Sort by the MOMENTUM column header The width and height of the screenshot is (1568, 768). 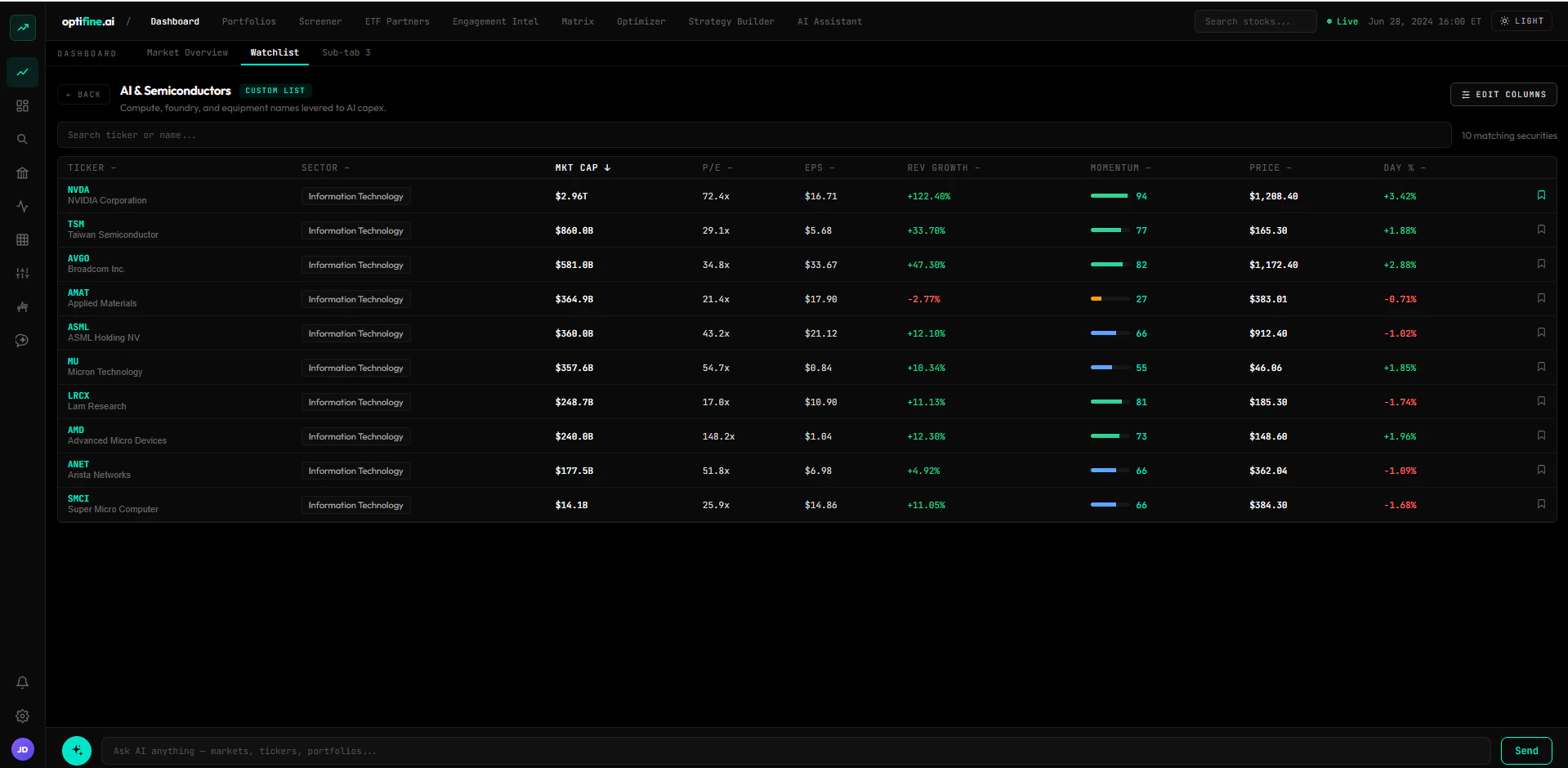click(x=1120, y=167)
